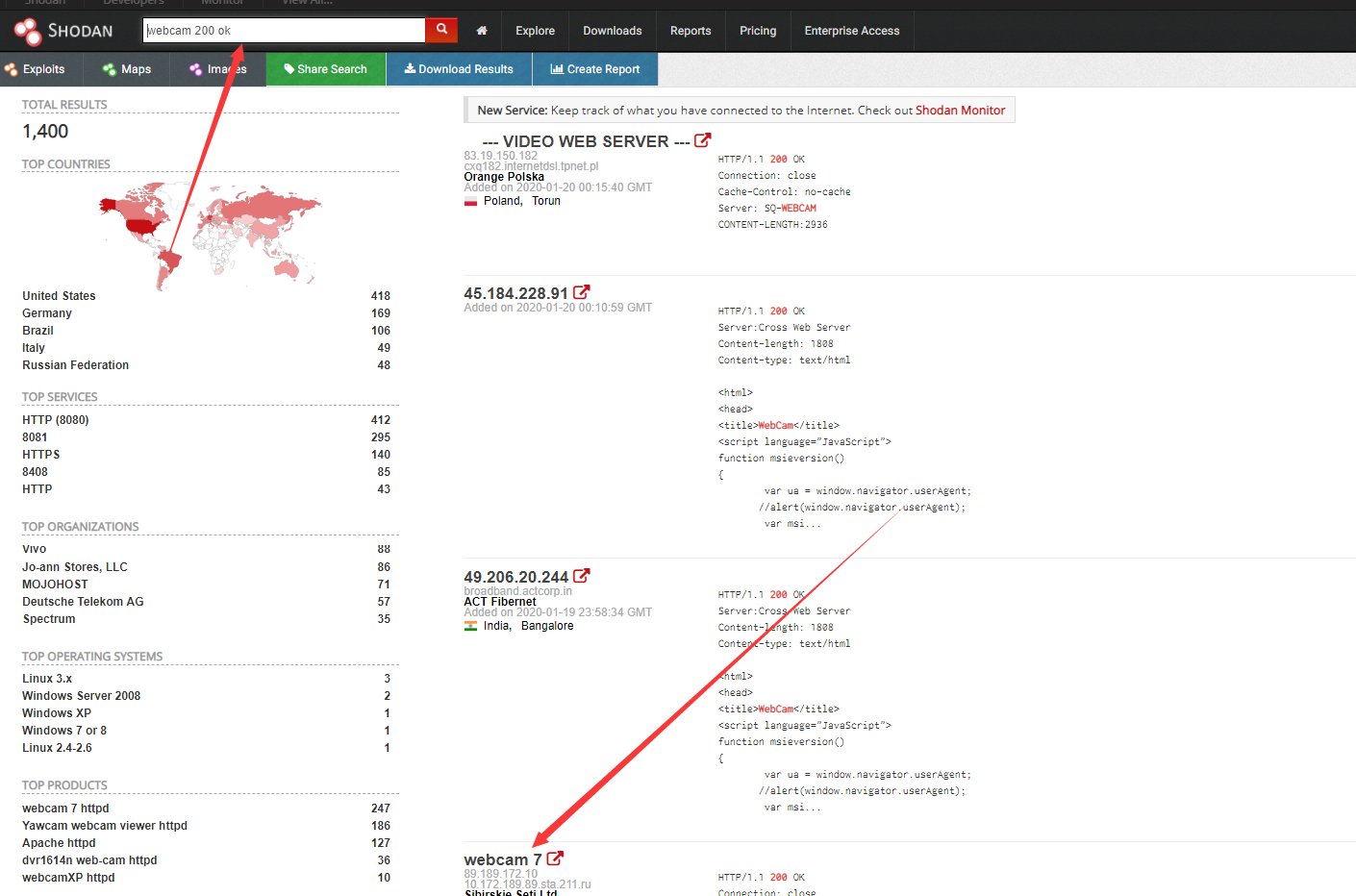Filter by United States country
The image size is (1356, 896).
click(x=59, y=296)
